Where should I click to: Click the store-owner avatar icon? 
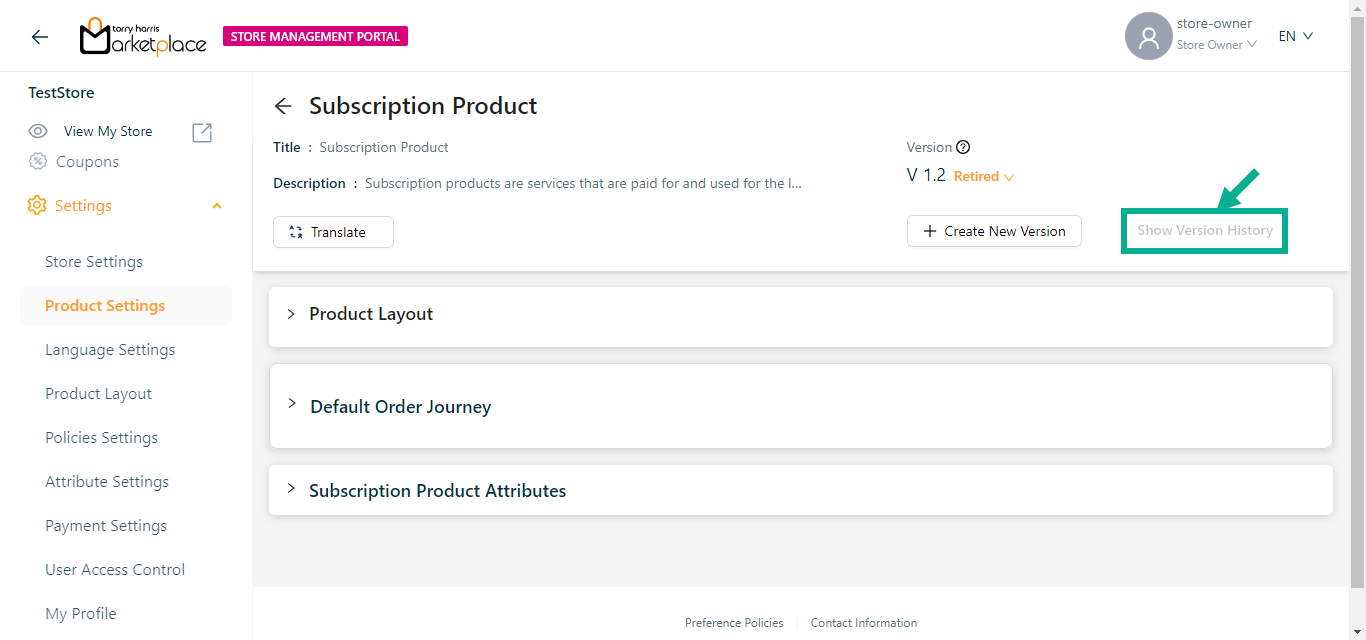pos(1148,37)
